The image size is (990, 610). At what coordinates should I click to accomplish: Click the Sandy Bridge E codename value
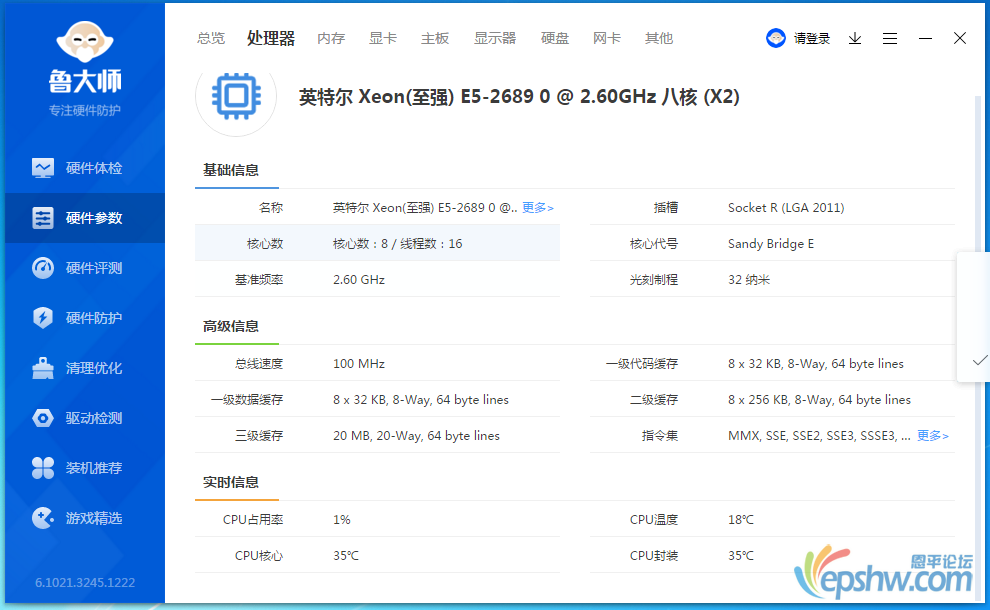click(771, 244)
